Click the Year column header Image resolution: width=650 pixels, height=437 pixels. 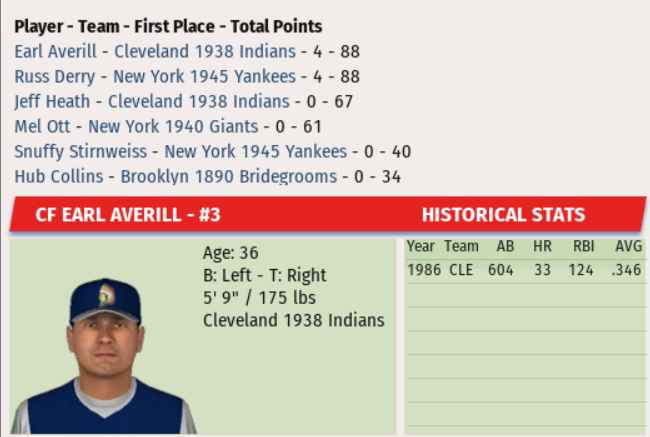tap(420, 246)
